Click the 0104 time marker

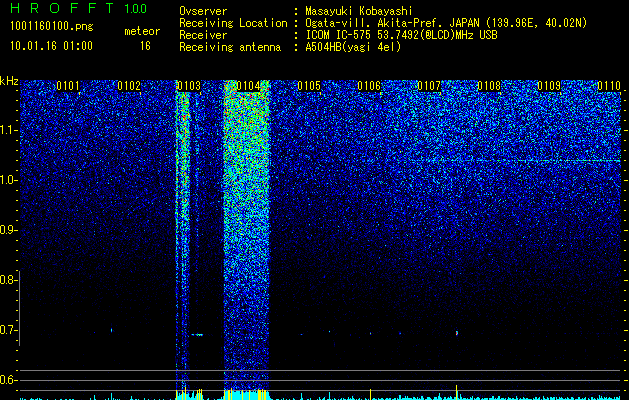(248, 86)
